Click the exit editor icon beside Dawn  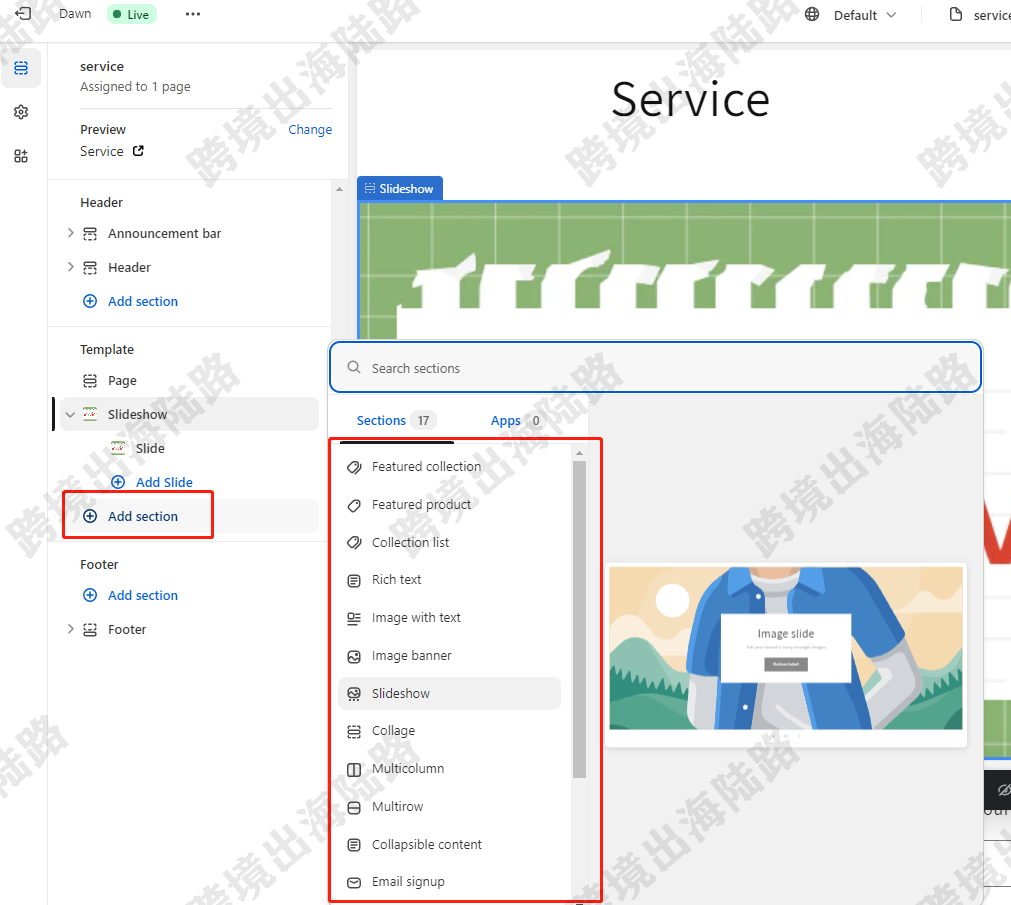click(x=23, y=14)
